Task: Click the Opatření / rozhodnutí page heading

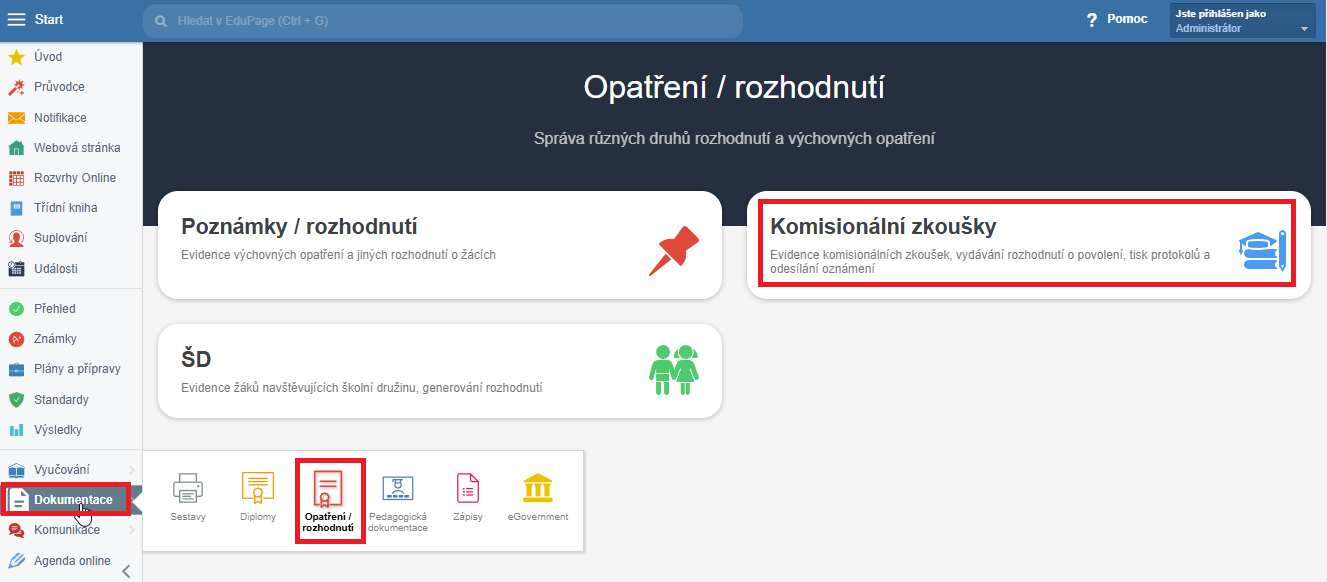Action: pyautogui.click(x=734, y=87)
